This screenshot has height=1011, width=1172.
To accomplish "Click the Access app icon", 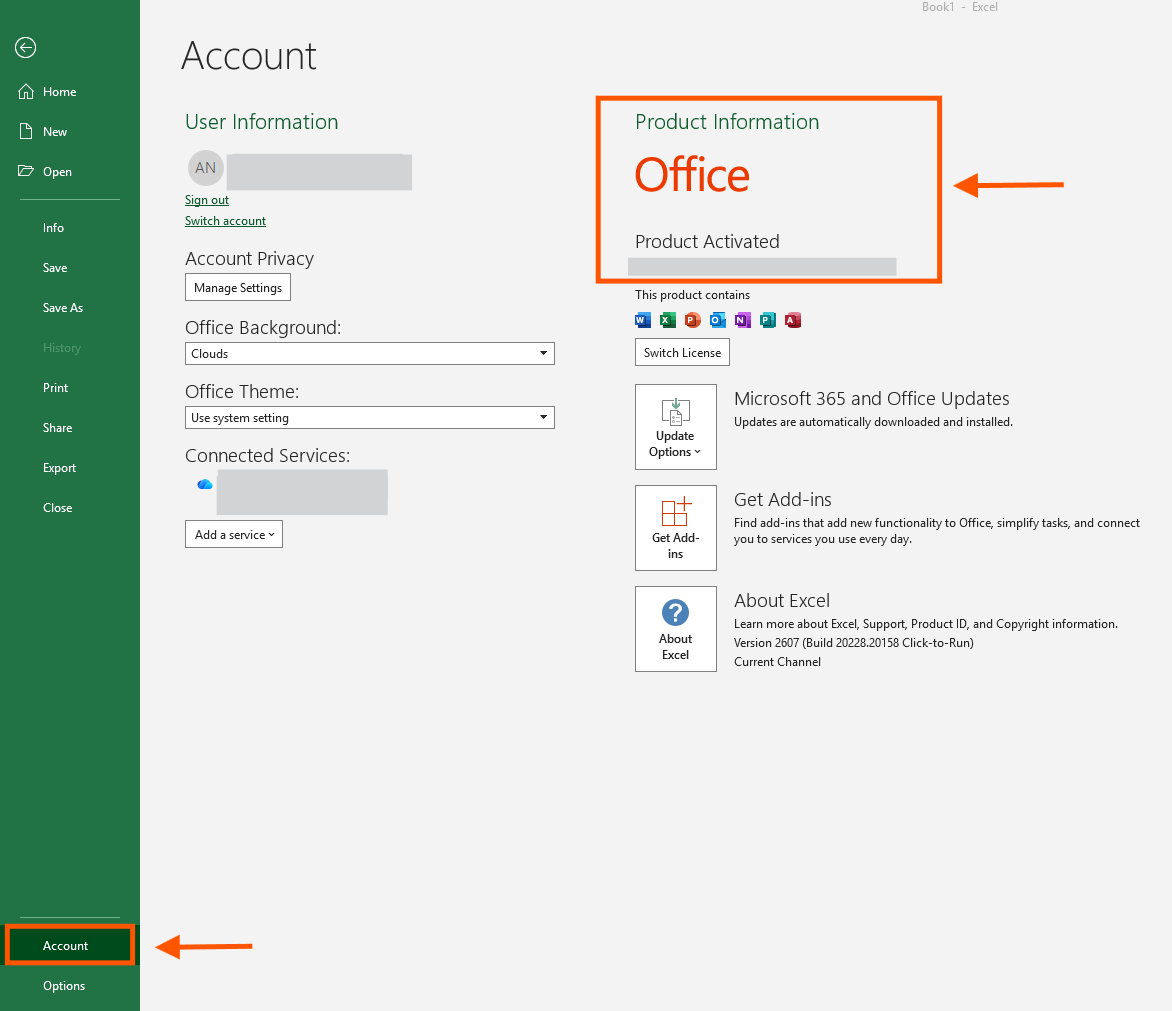I will [x=793, y=321].
